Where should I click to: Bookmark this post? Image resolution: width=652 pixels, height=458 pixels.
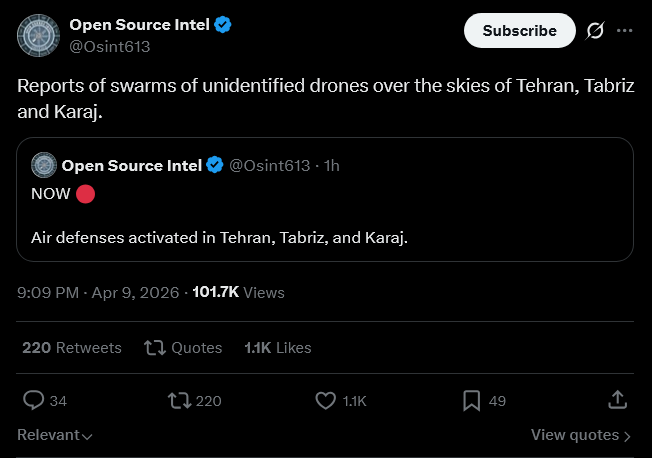472,401
